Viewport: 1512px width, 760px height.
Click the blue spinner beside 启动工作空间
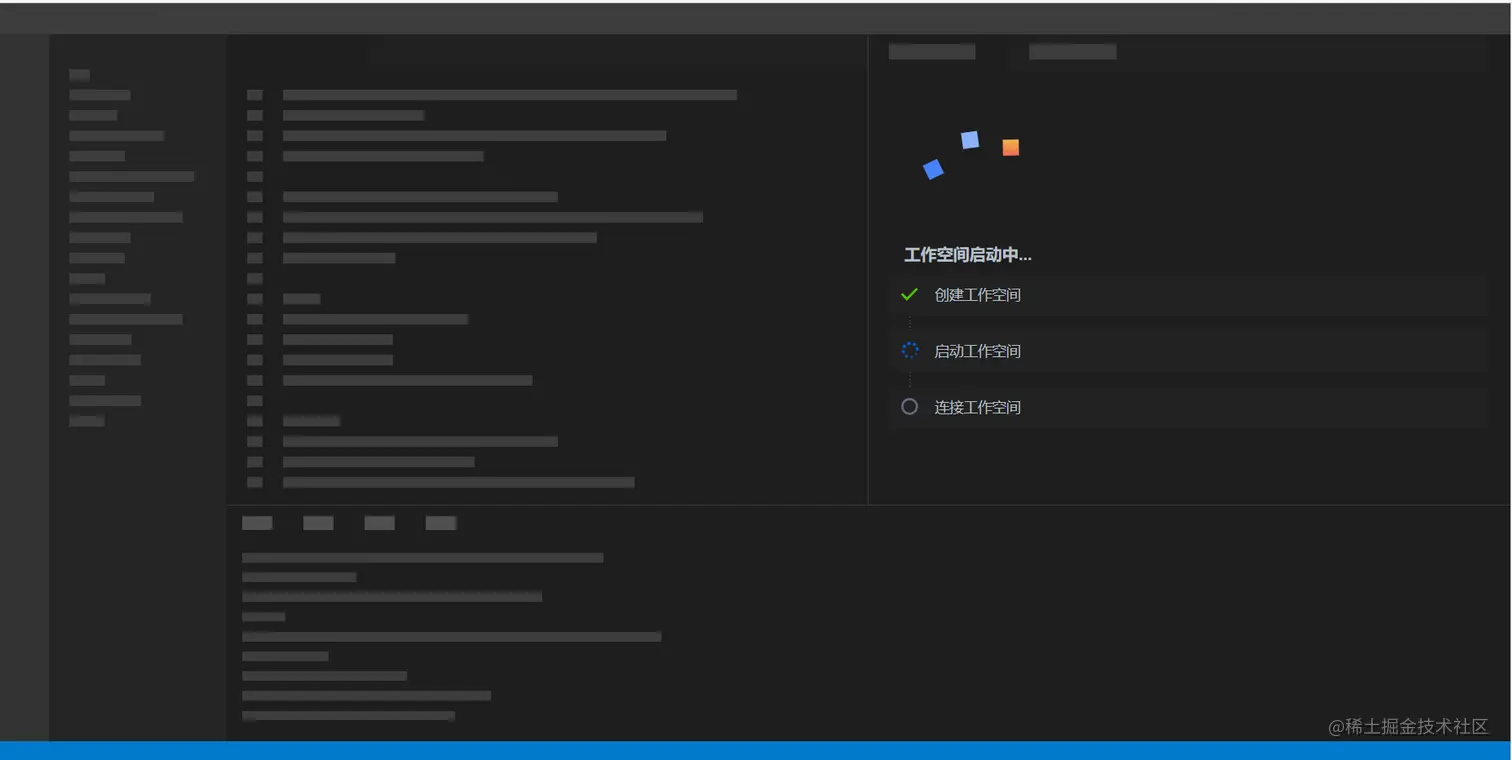click(x=909, y=350)
